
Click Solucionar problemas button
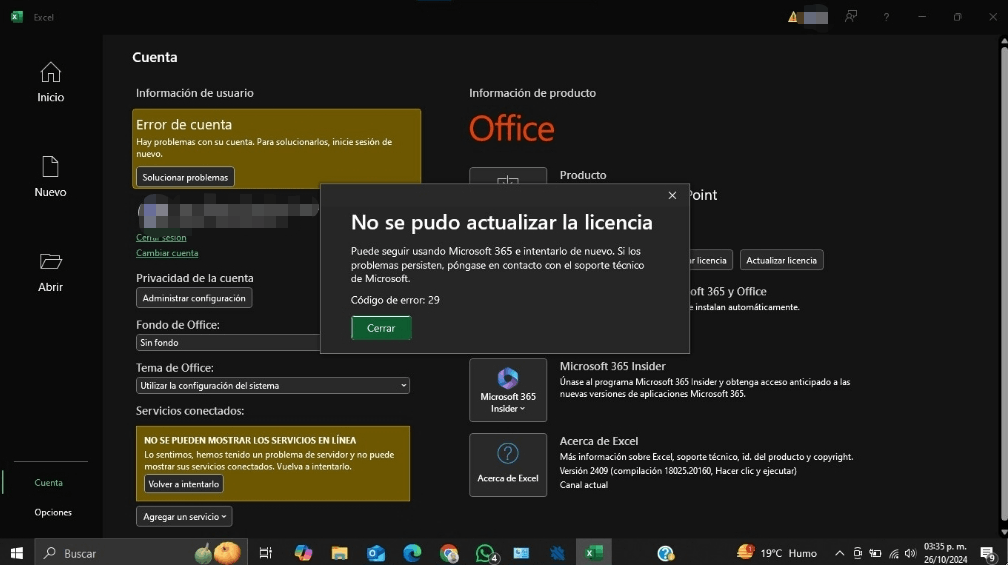(x=185, y=177)
